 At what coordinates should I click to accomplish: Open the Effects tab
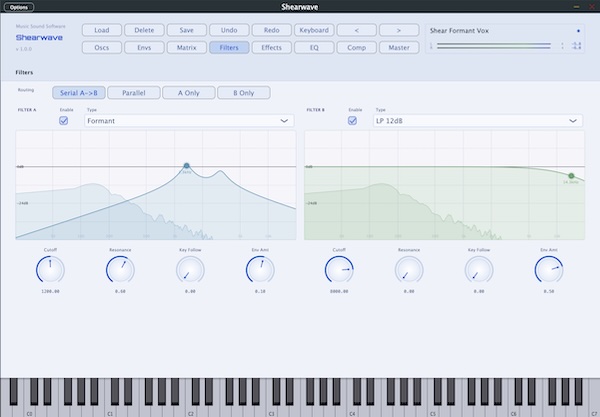coord(272,47)
